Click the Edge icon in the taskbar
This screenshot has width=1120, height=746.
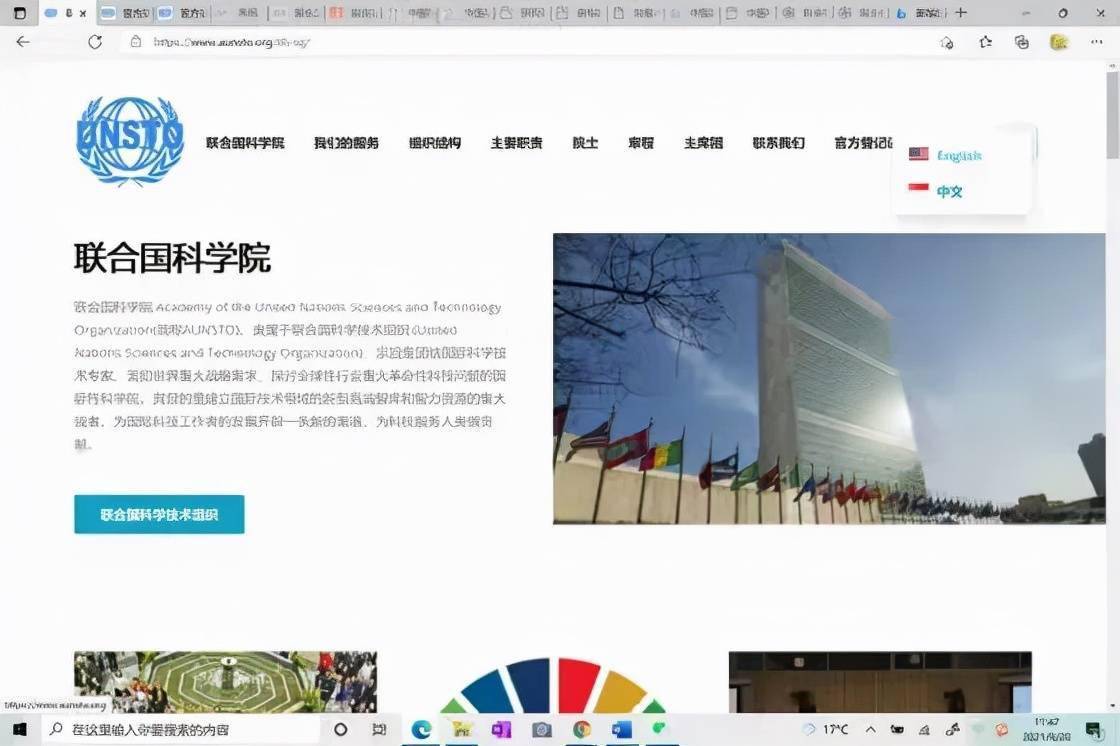coord(421,730)
